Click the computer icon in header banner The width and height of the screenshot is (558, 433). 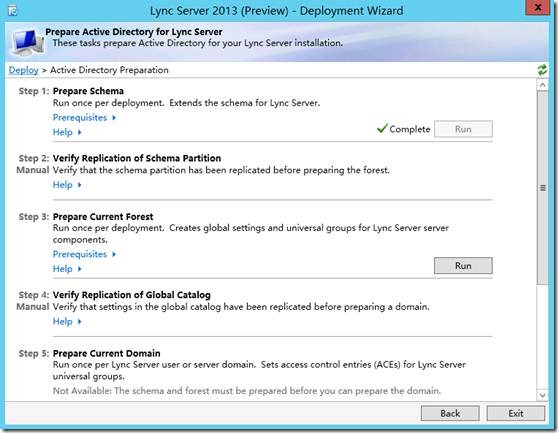click(27, 43)
